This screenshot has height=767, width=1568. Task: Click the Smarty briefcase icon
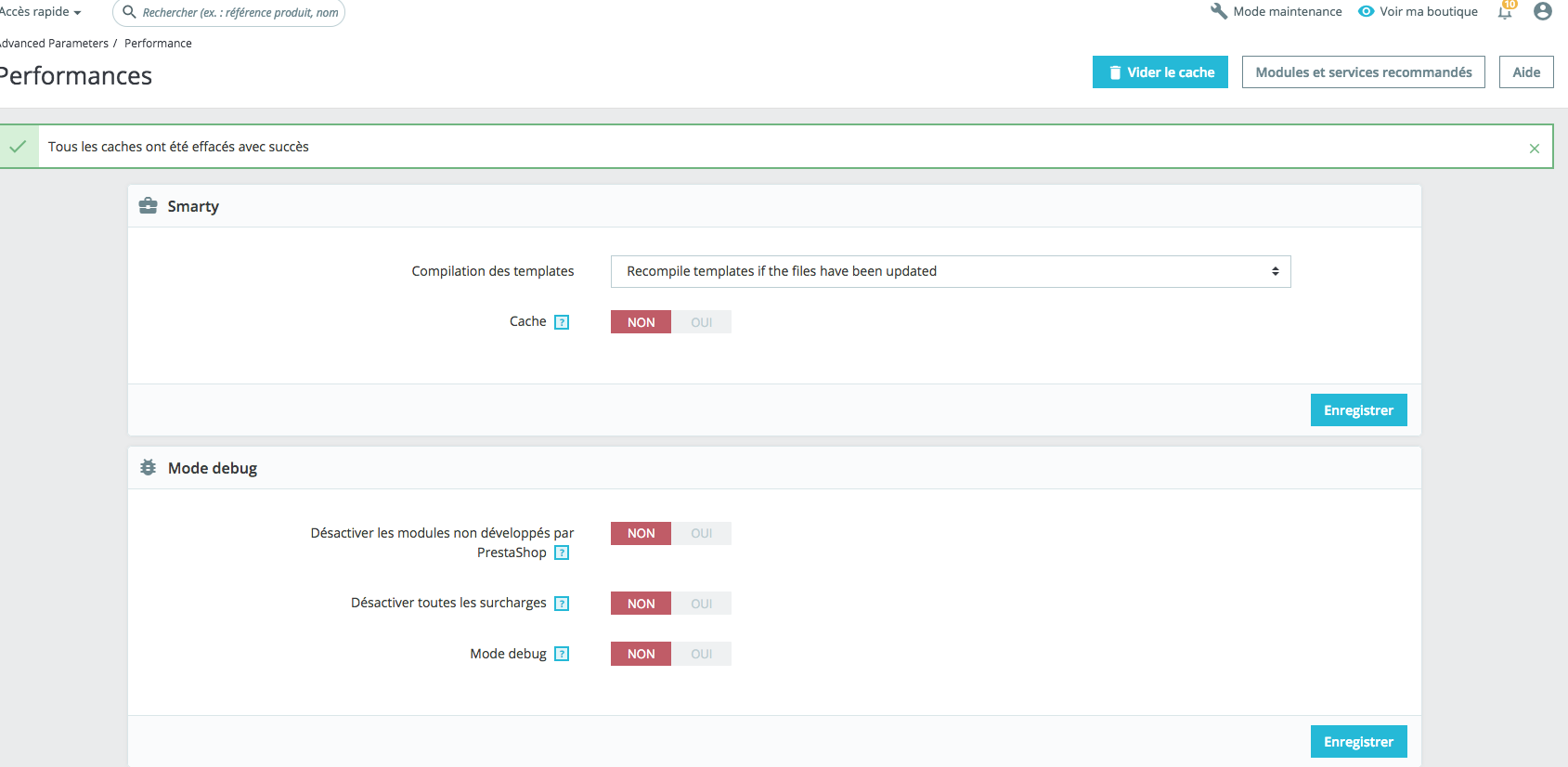coord(148,205)
